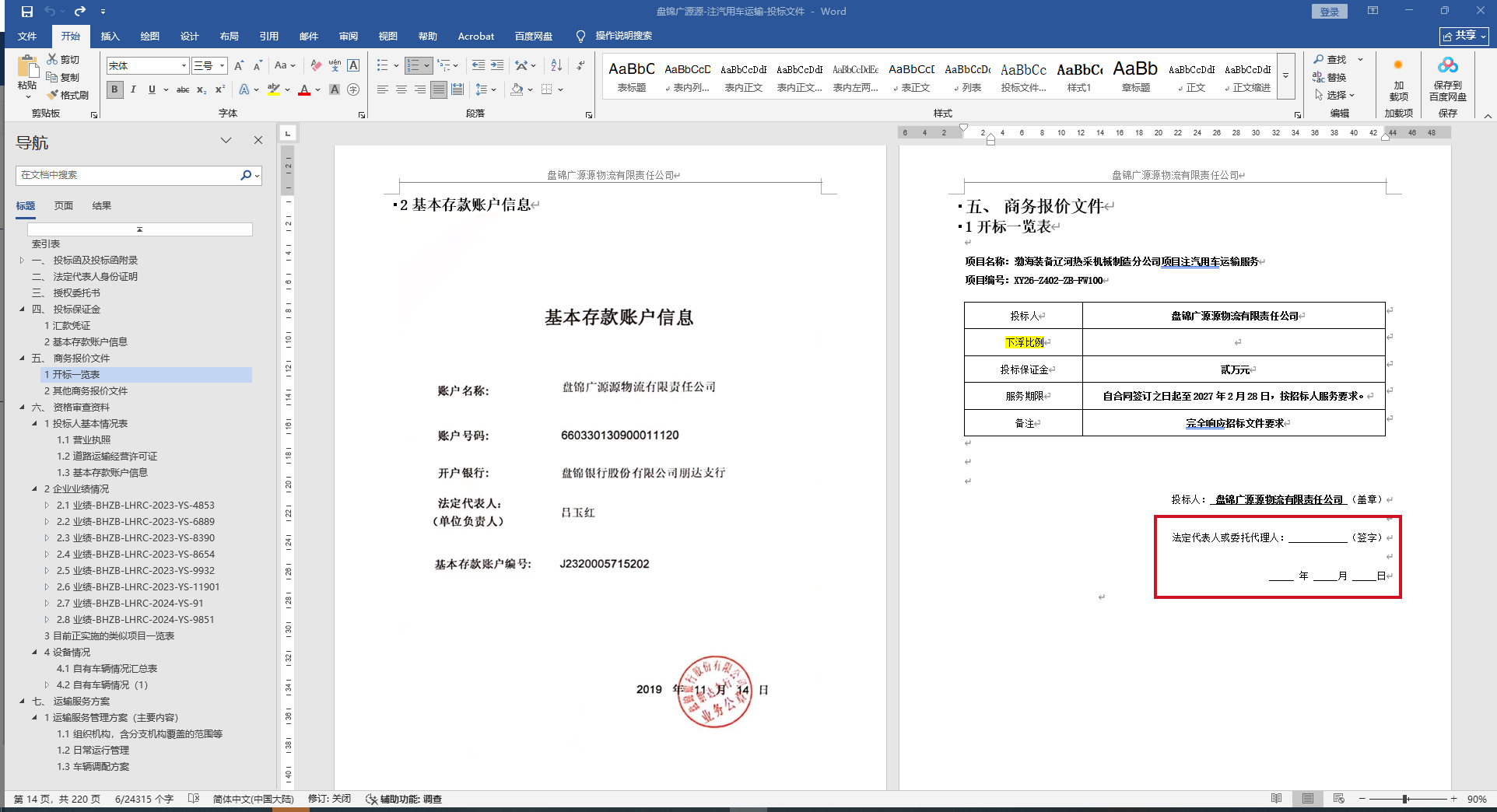The height and width of the screenshot is (812, 1497).
Task: Decrease font size with shrink font icon
Action: (x=258, y=65)
